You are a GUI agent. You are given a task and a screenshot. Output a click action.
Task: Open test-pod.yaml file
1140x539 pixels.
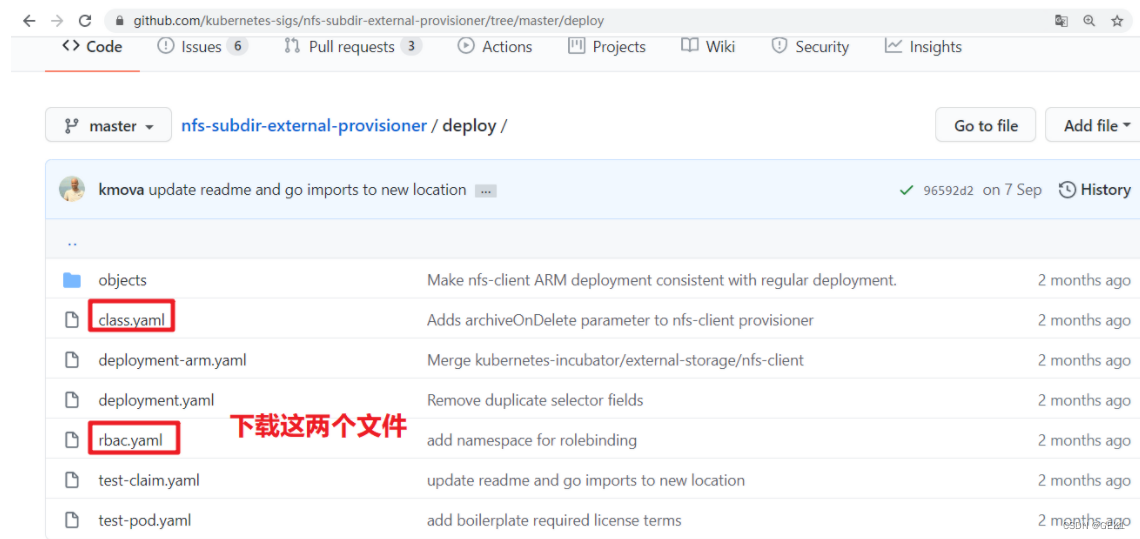click(x=145, y=520)
